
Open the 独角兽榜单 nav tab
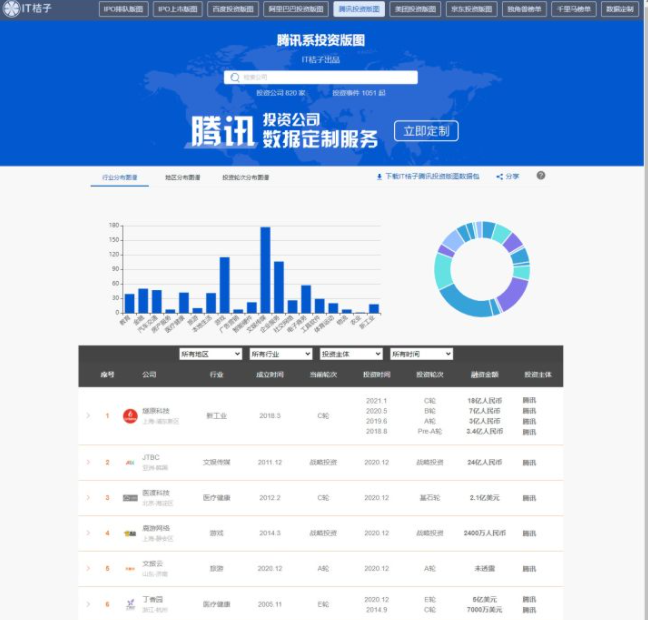click(524, 9)
